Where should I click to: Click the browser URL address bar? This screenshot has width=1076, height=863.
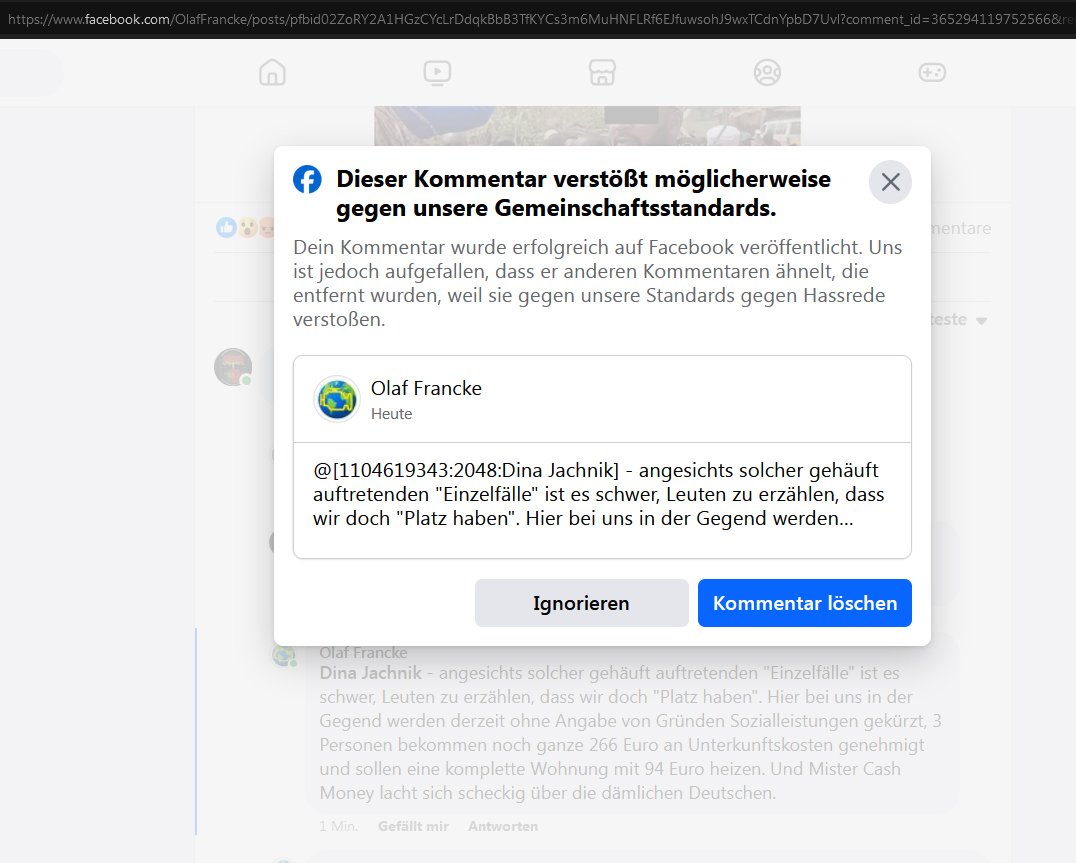pos(538,19)
